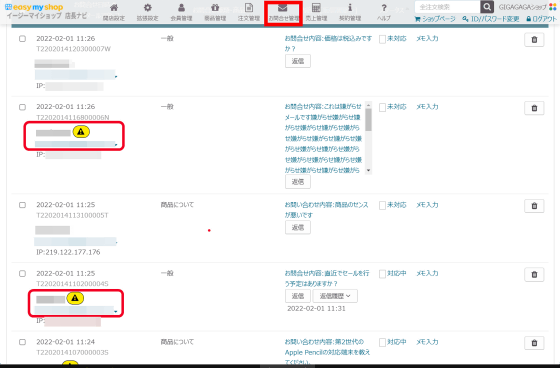Open ヘルプ question mark menu
Screen dimensions: 560x368
coord(384,12)
